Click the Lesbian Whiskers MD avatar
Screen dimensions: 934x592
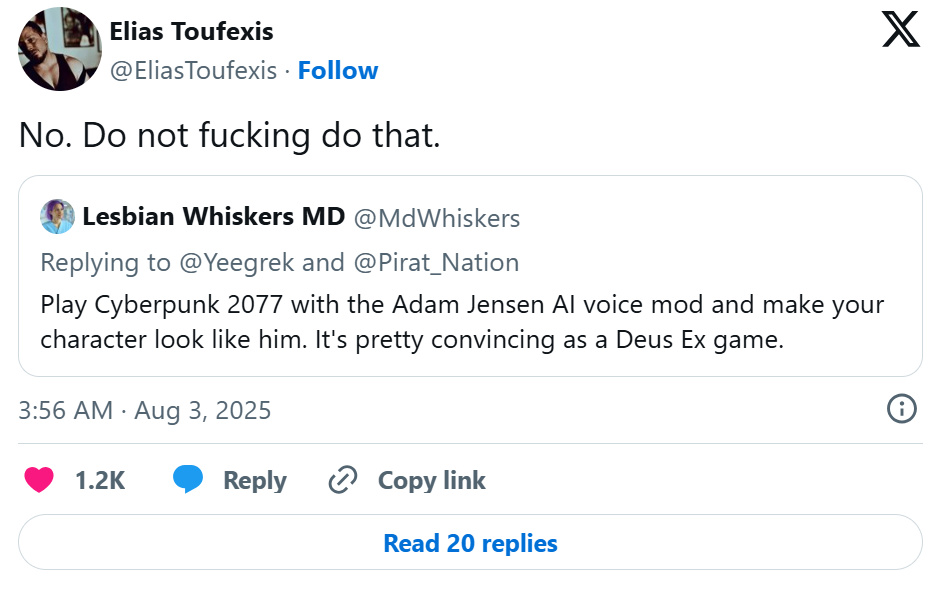[58, 217]
